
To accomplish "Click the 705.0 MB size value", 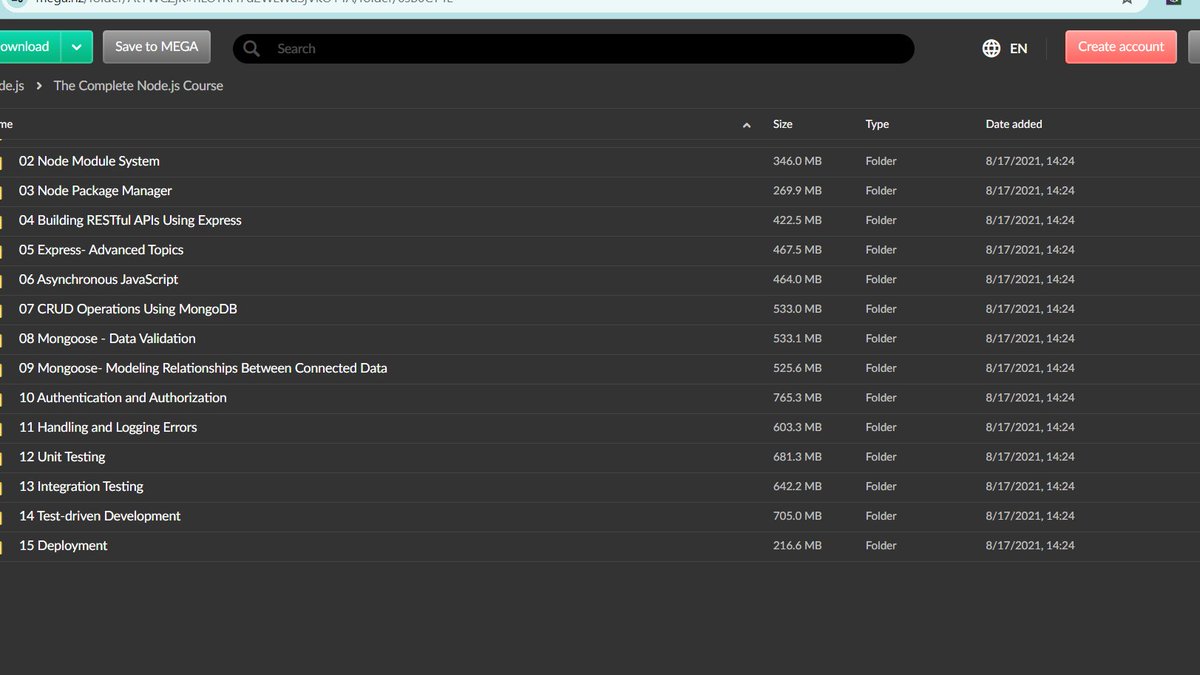I will [x=797, y=516].
